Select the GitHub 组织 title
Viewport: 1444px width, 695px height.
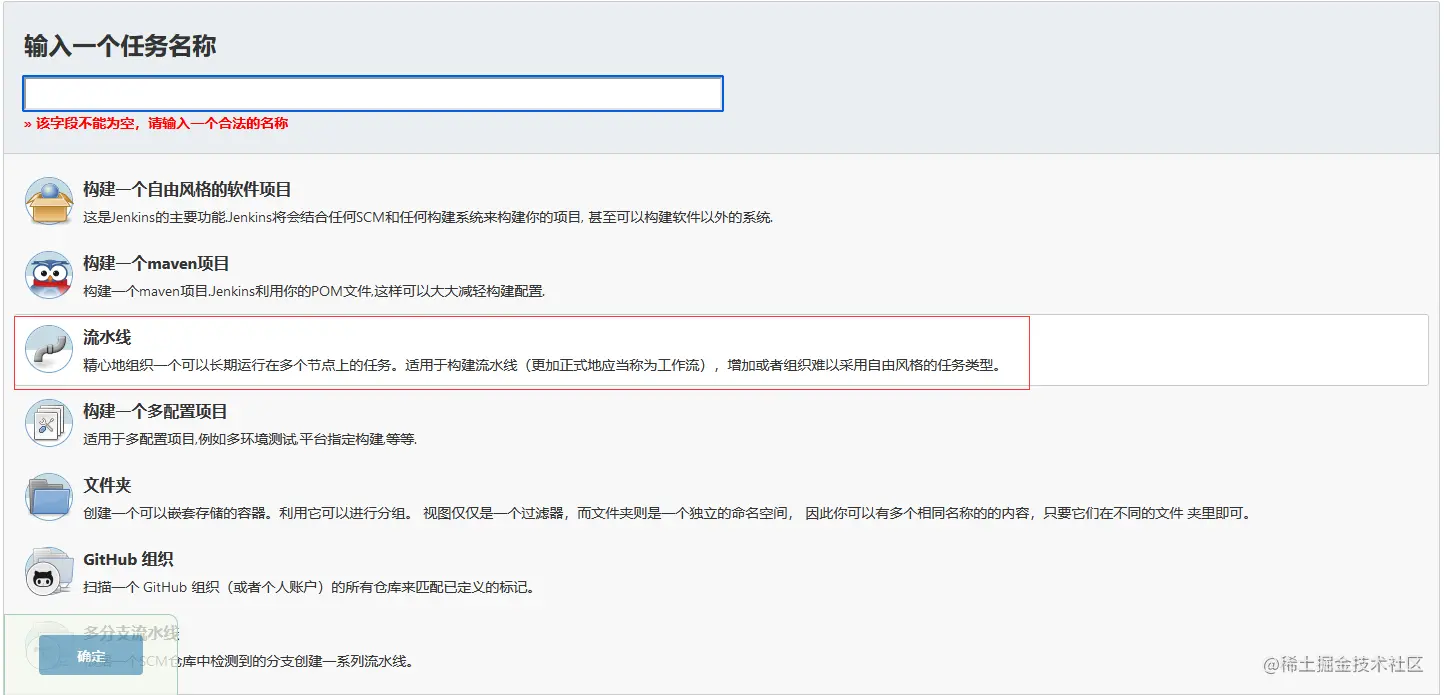(128, 559)
